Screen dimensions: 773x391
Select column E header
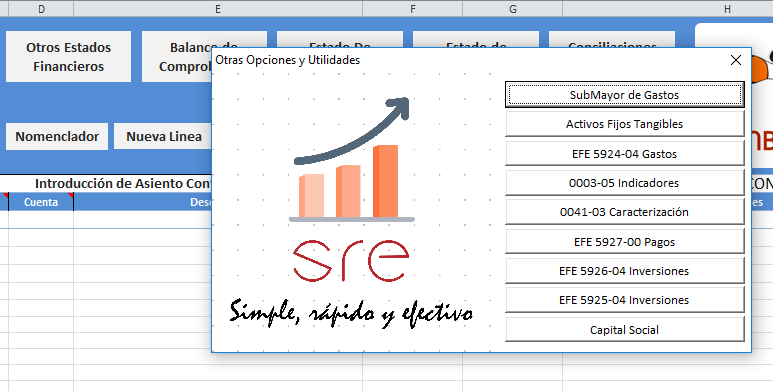click(218, 8)
